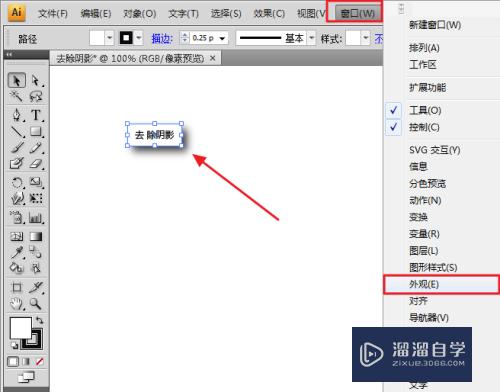Image resolution: width=500 pixels, height=392 pixels.
Task: Click the control bar fill swatch
Action: [97, 38]
